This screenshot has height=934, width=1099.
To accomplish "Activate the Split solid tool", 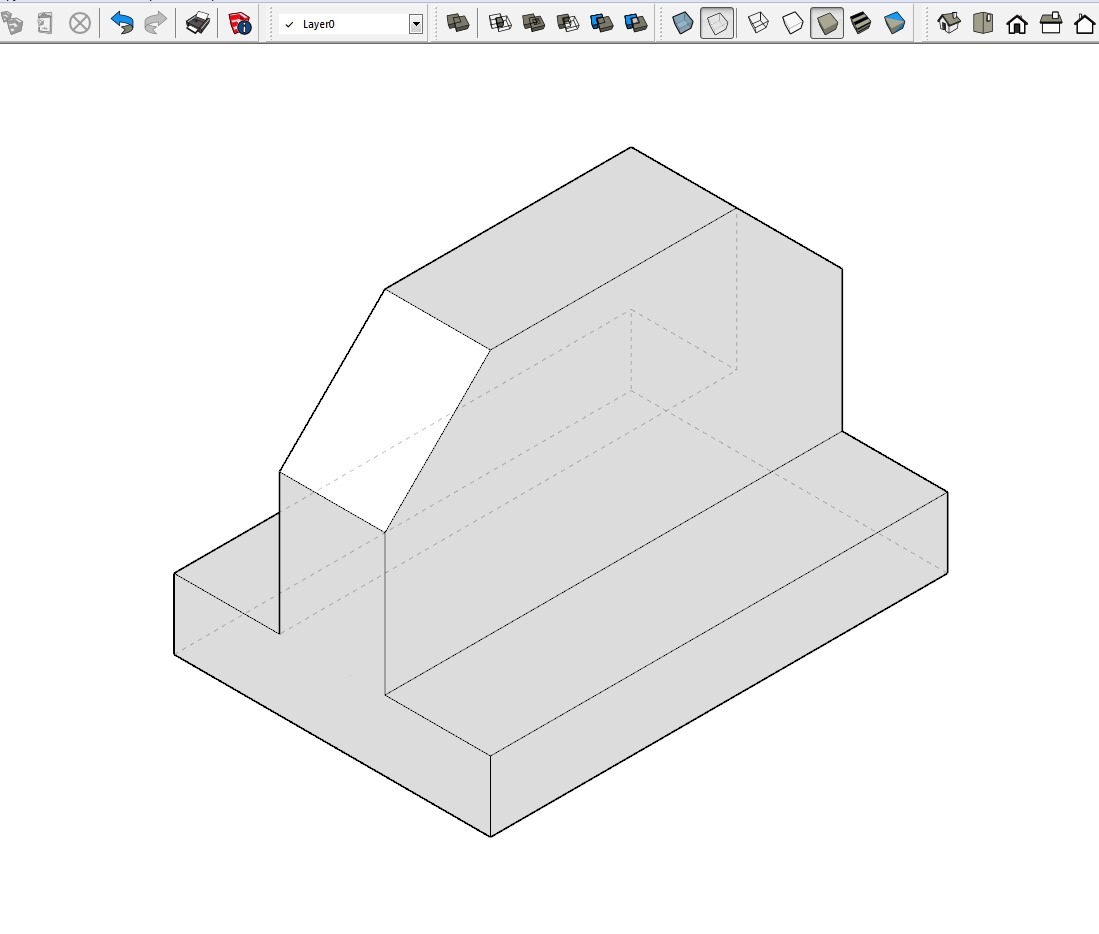I will pyautogui.click(x=636, y=23).
